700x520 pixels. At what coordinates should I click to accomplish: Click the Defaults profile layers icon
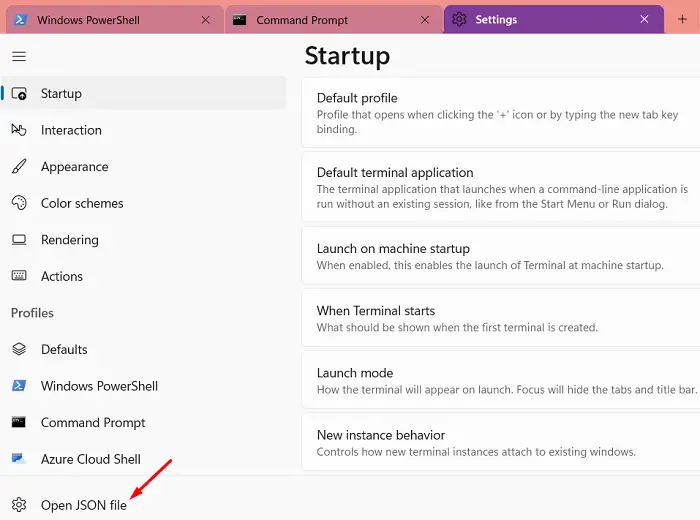(x=19, y=349)
